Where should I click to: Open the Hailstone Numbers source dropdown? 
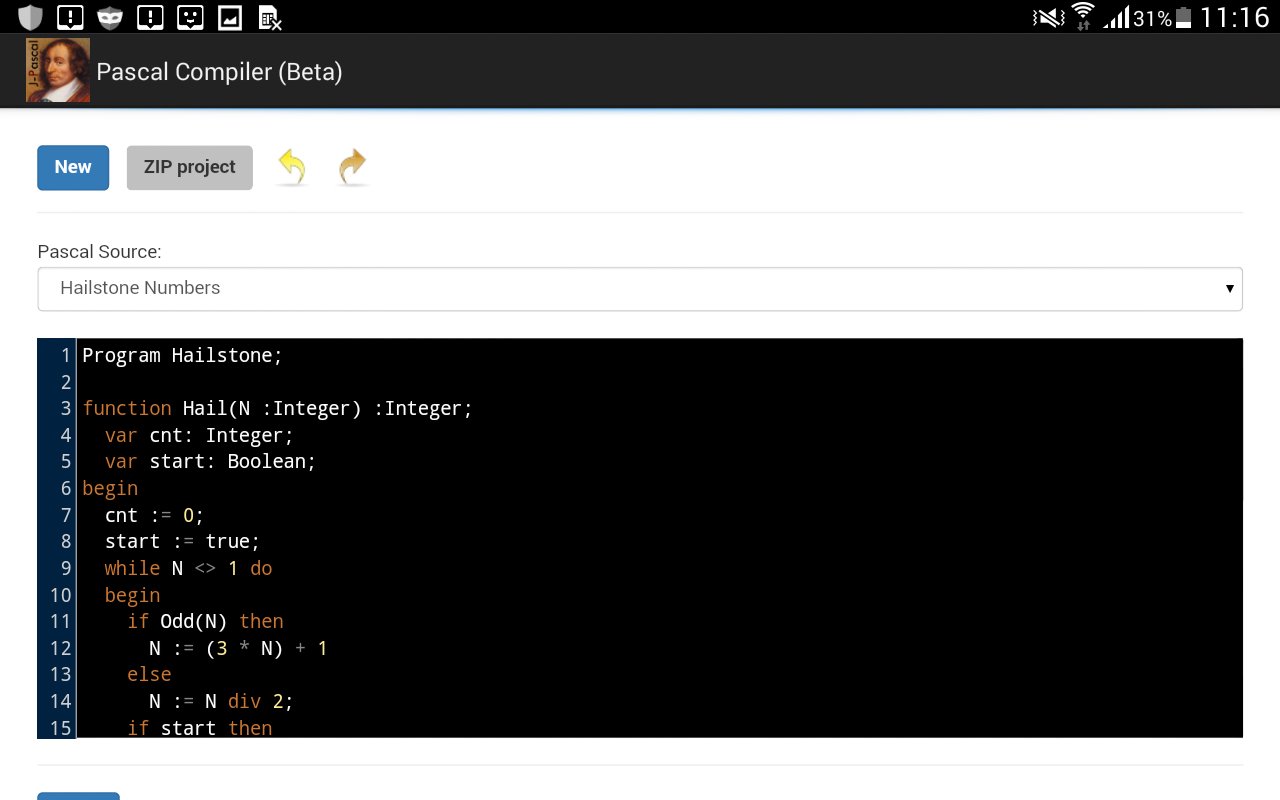pyautogui.click(x=640, y=288)
